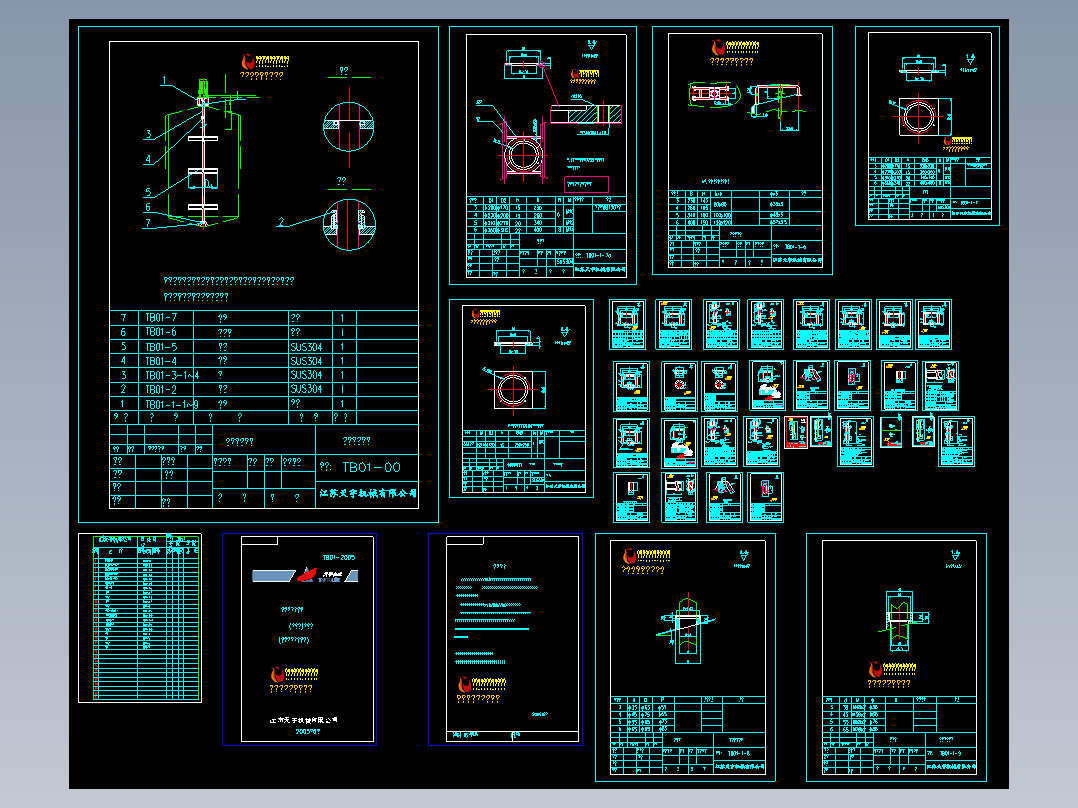Click callout number 5 in the assembly view
The image size is (1078, 808).
tap(148, 193)
